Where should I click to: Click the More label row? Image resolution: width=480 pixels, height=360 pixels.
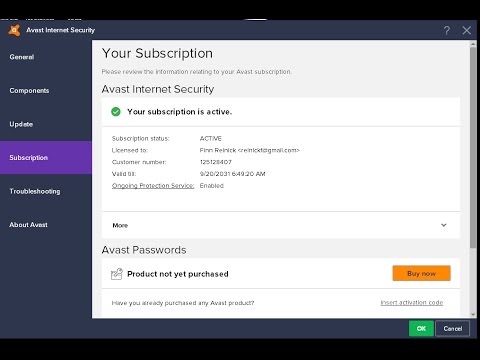(281, 225)
